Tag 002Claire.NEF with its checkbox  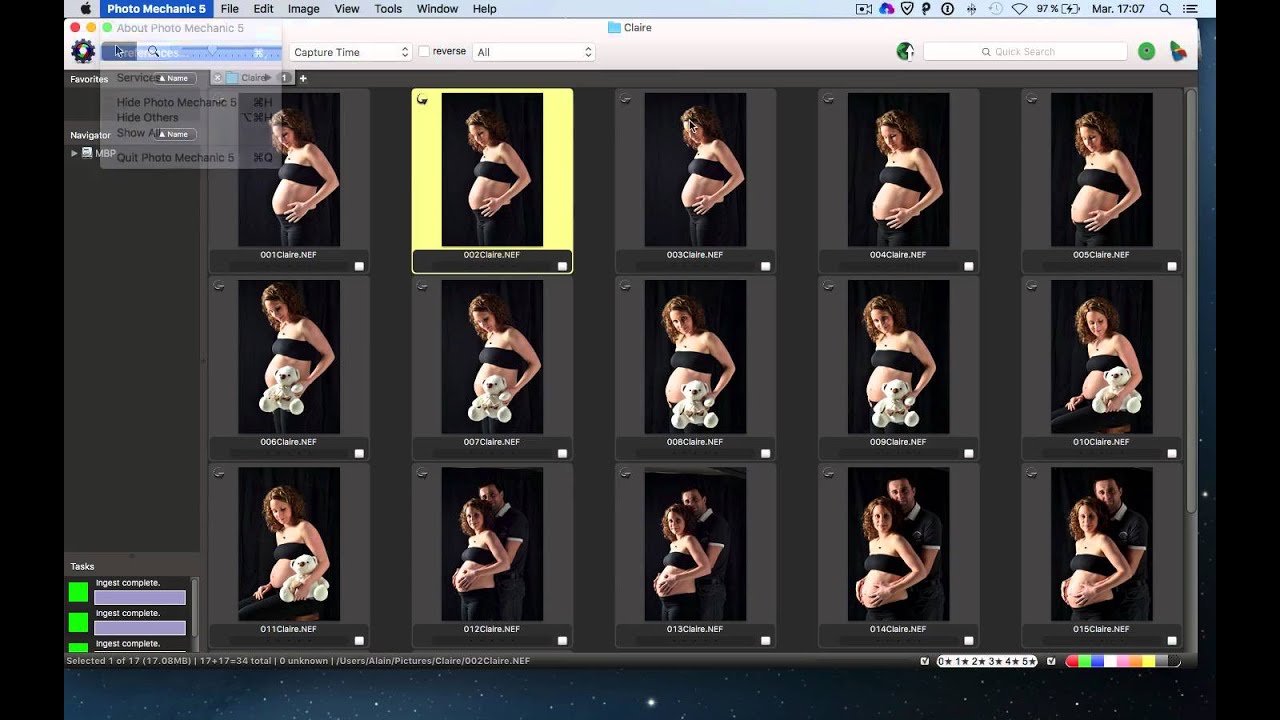point(562,266)
